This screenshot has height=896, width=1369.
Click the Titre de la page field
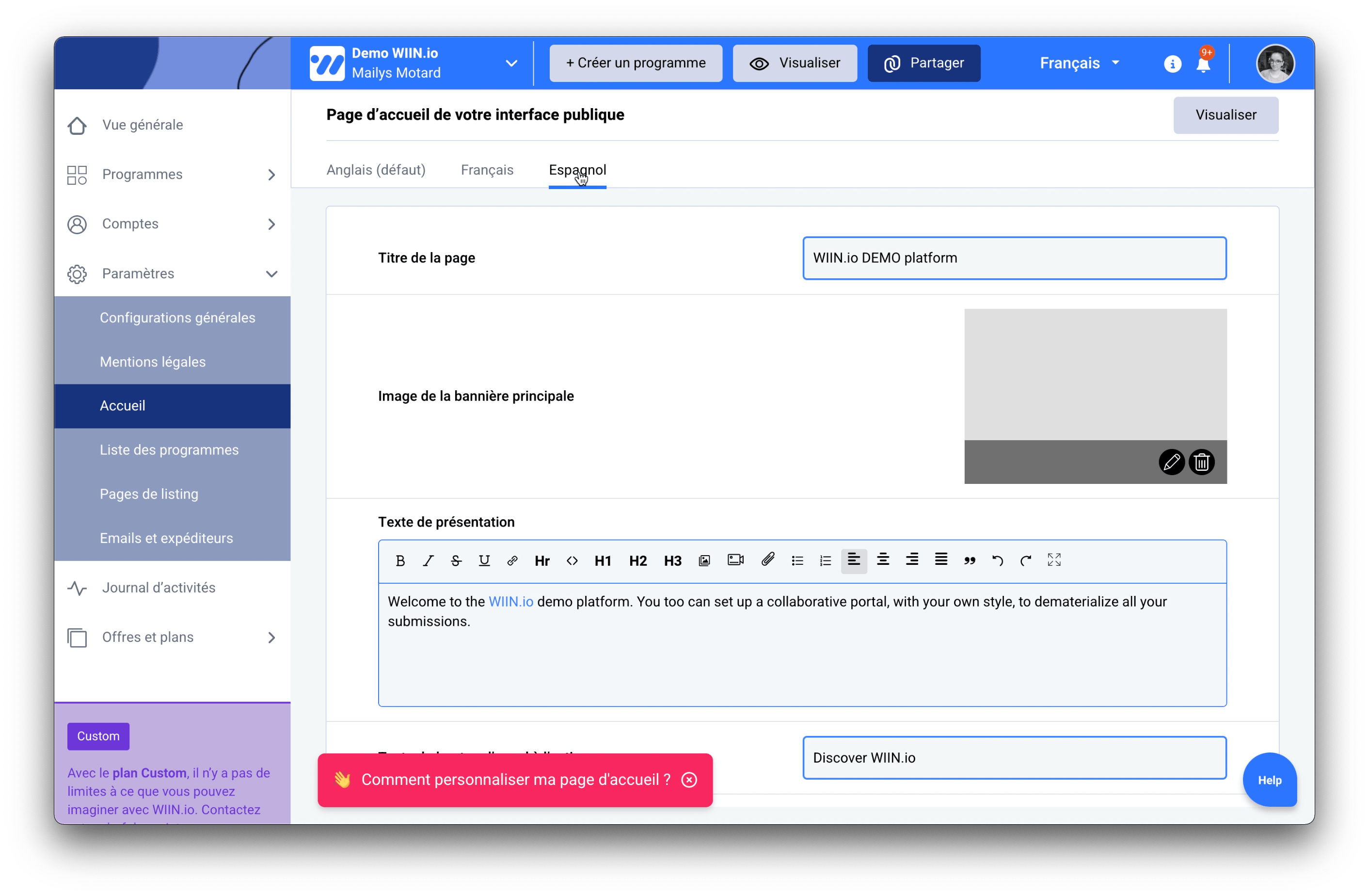(x=1014, y=258)
